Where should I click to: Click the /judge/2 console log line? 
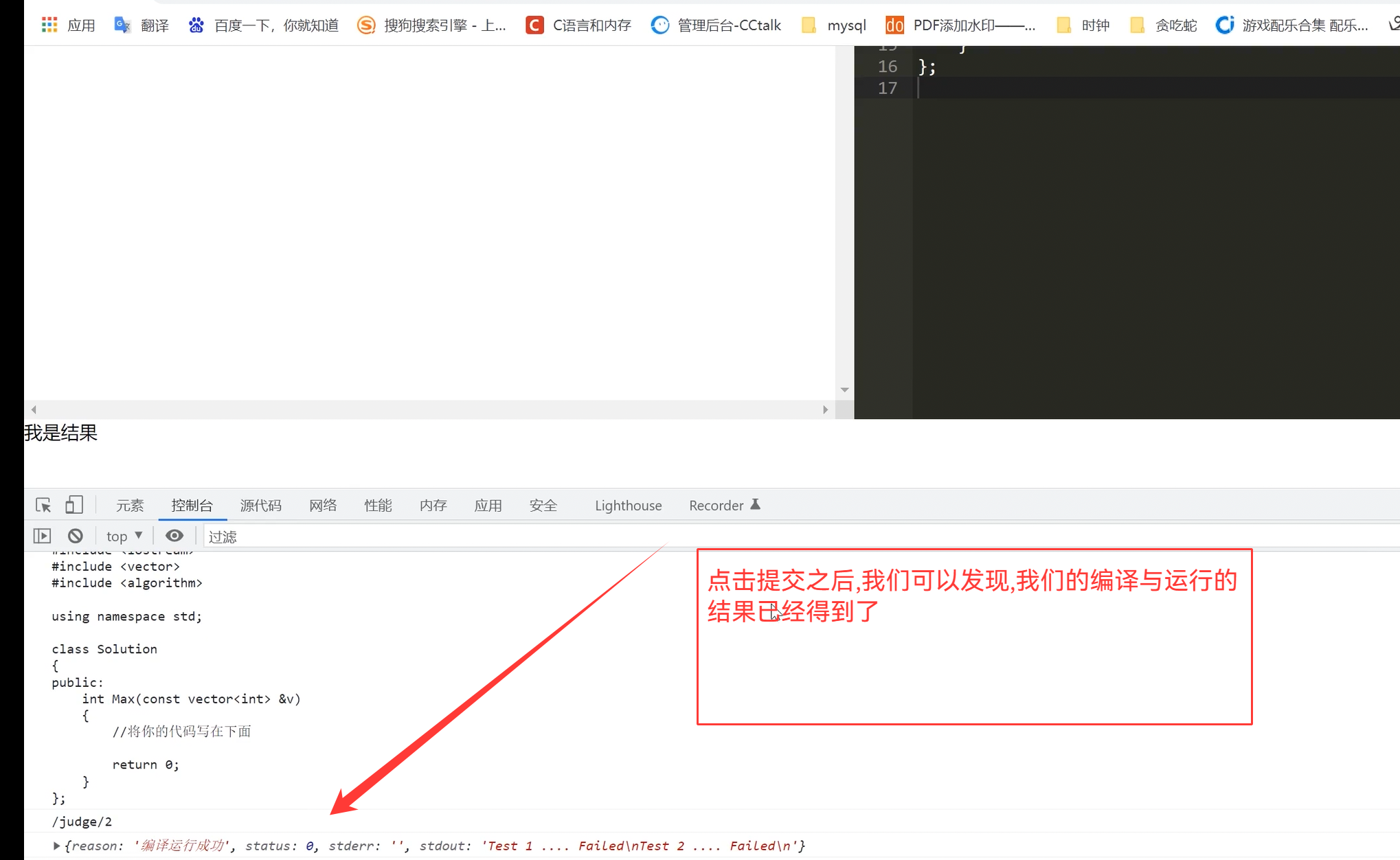click(82, 822)
